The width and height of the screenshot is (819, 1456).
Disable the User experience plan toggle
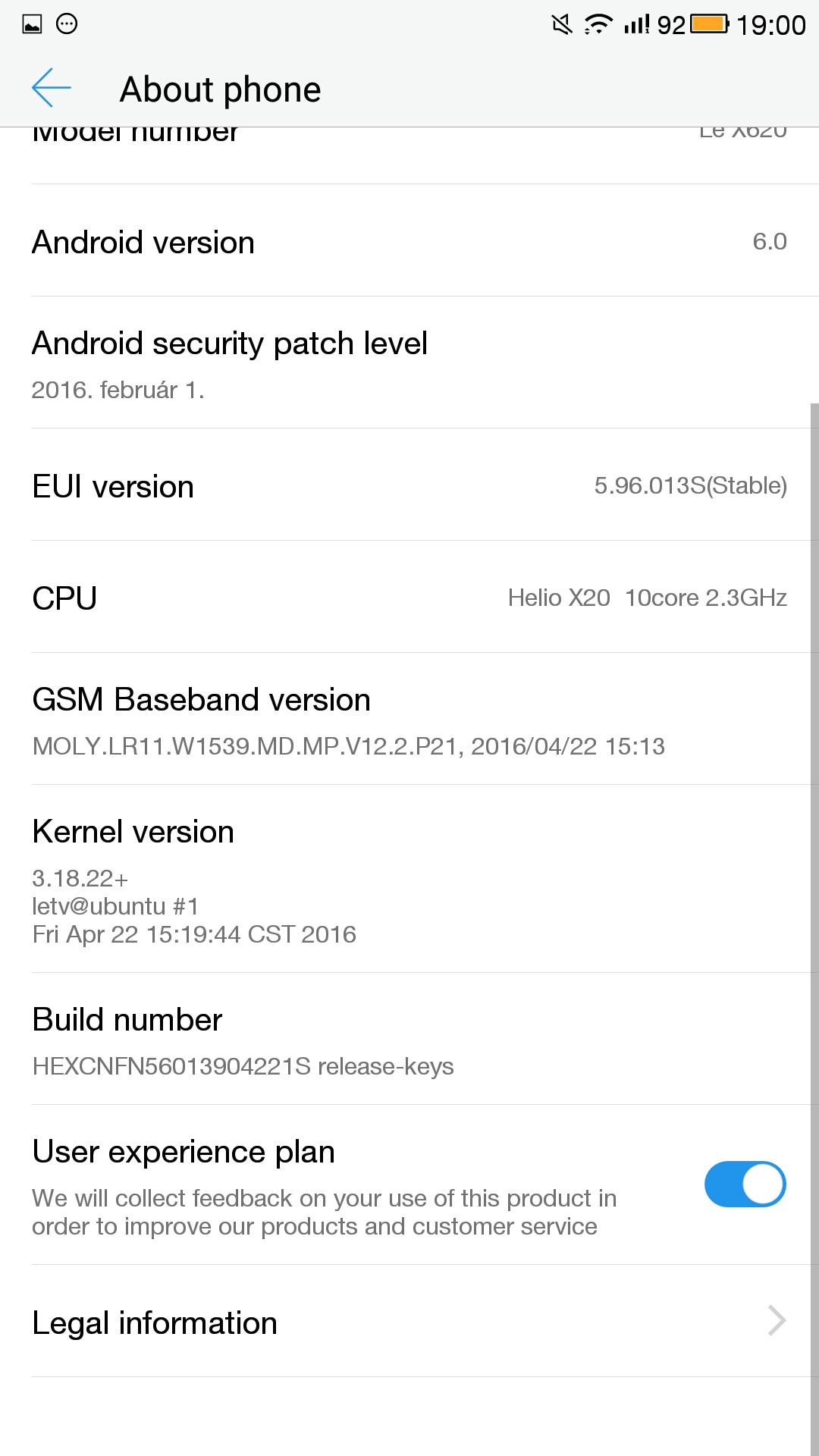click(x=745, y=1184)
